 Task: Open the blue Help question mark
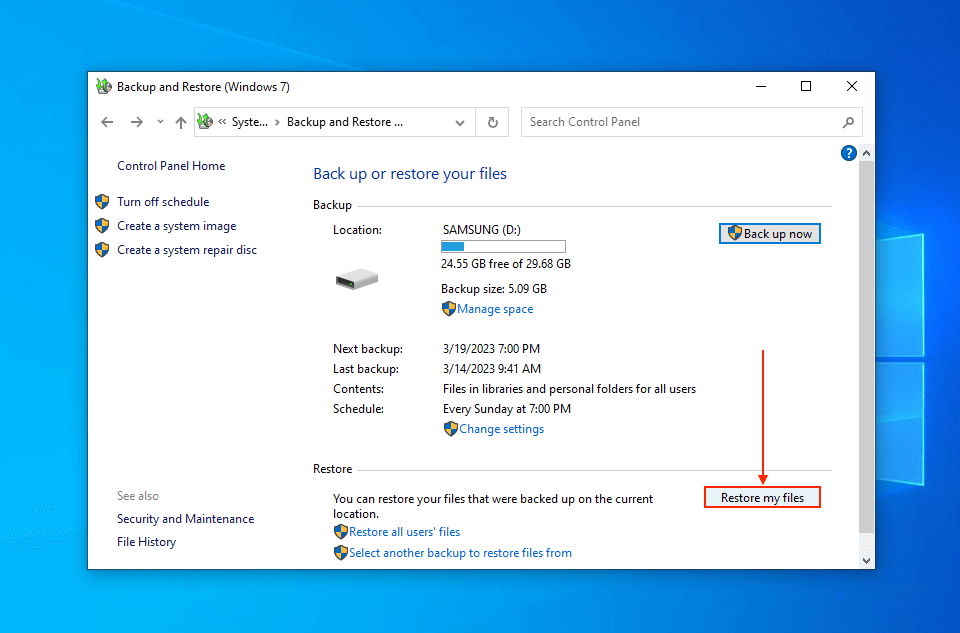pos(849,153)
